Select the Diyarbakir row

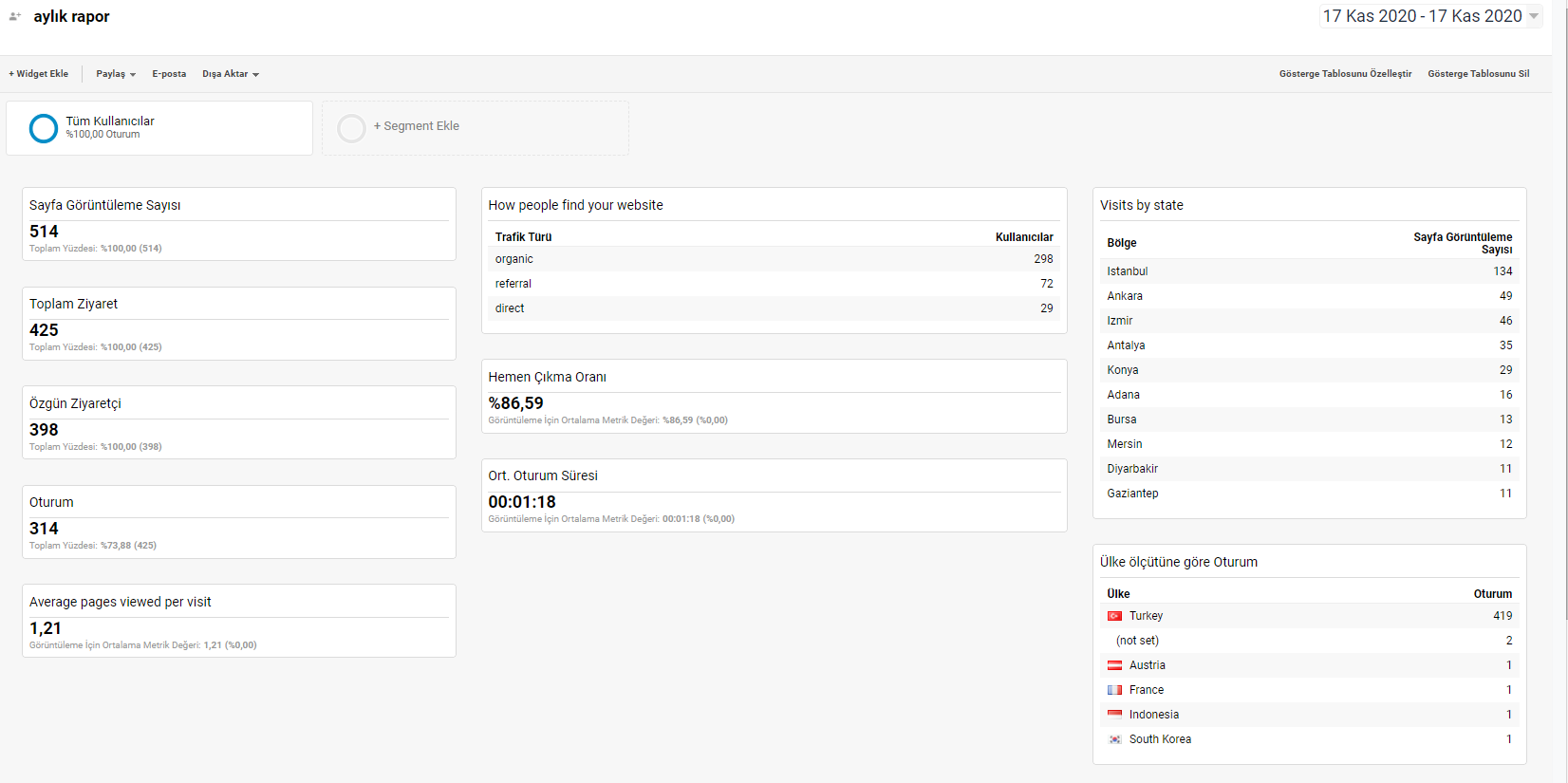(x=1310, y=469)
